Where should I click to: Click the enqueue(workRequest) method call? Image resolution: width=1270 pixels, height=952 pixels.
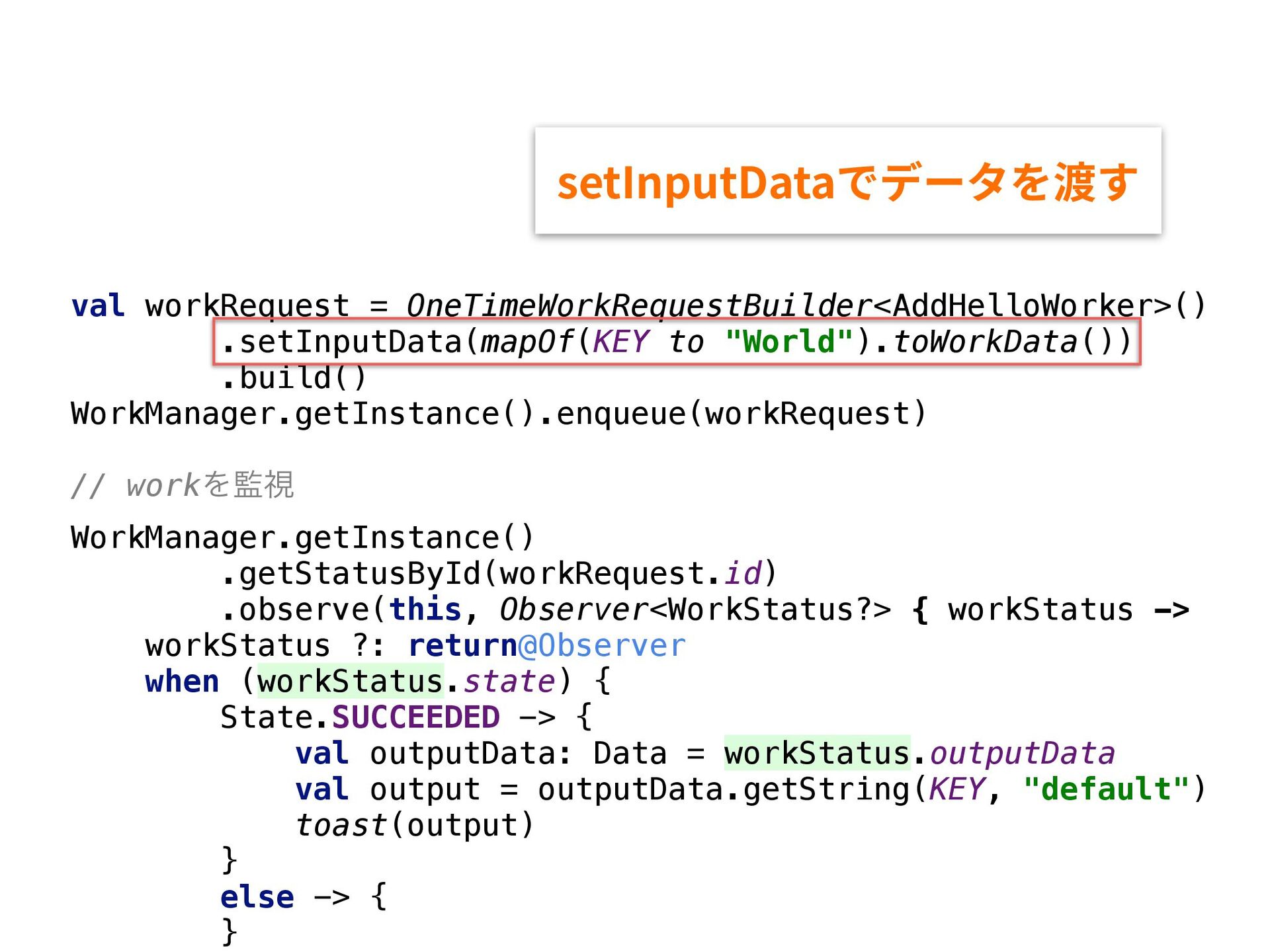(x=741, y=414)
